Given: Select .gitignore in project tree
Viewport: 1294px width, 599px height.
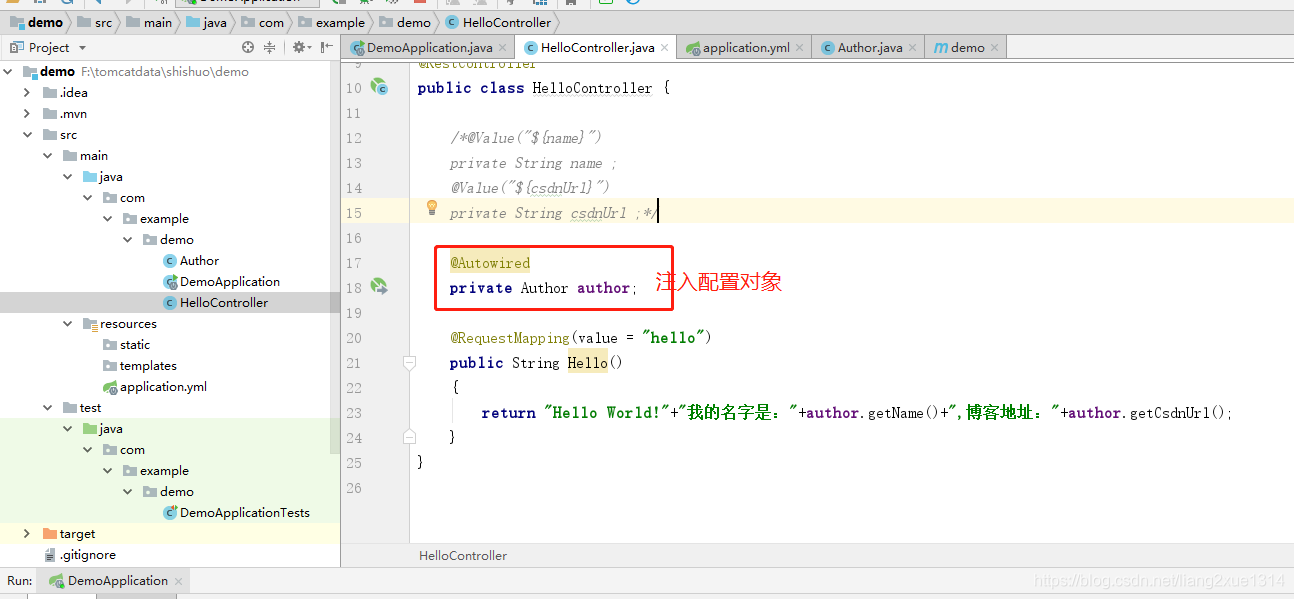Looking at the screenshot, I should click(88, 555).
